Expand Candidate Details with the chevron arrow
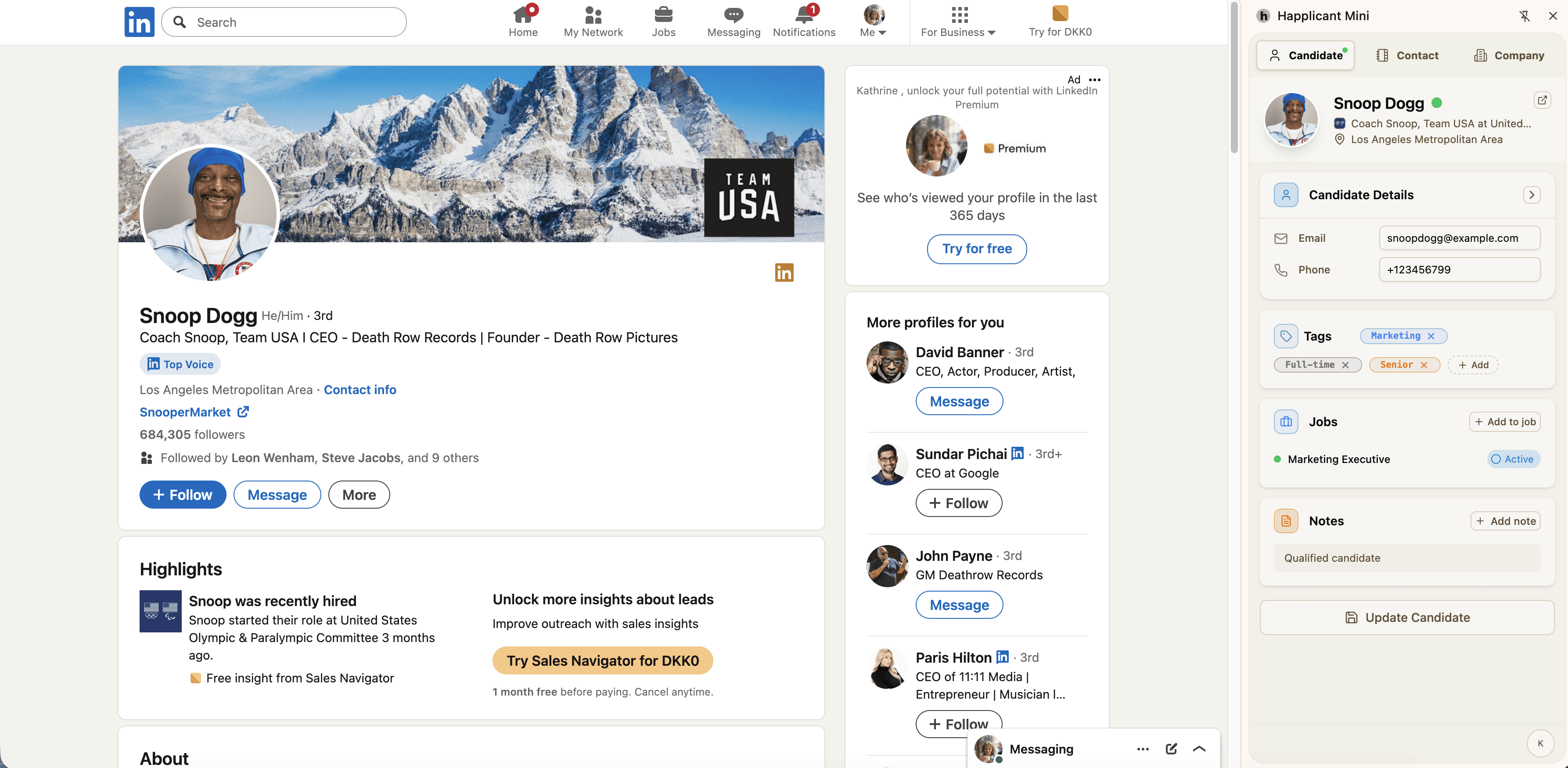This screenshot has height=768, width=1568. [x=1532, y=195]
